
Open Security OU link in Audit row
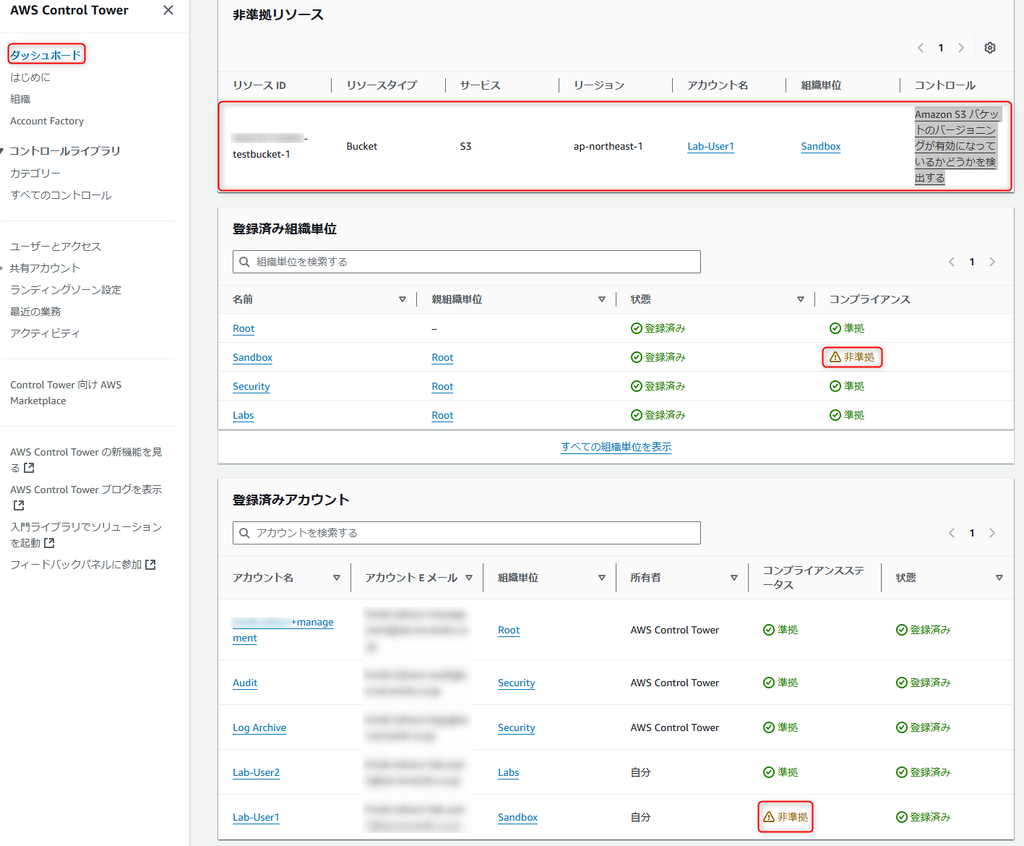(x=517, y=683)
